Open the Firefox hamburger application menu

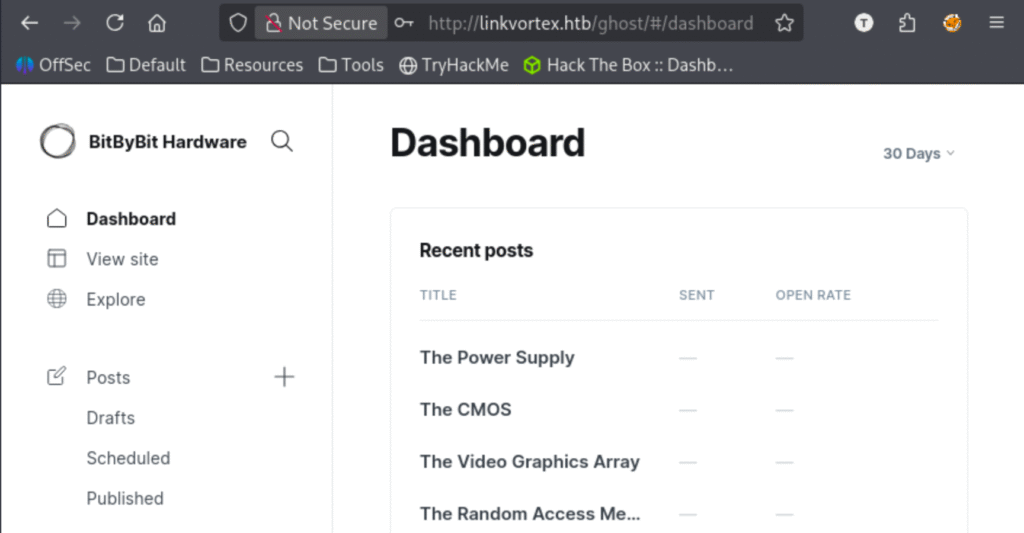point(996,23)
